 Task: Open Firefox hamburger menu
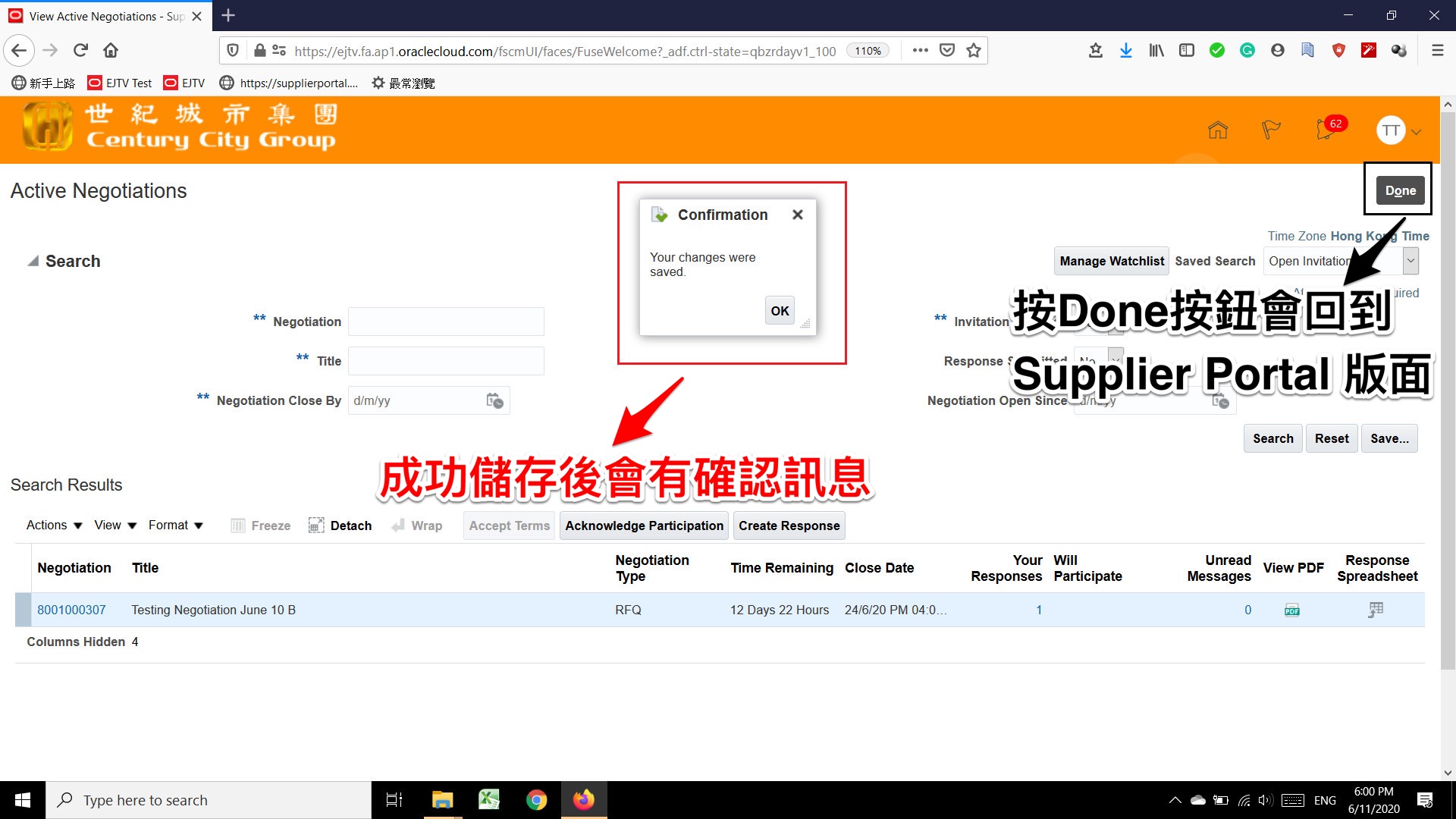pos(1437,51)
